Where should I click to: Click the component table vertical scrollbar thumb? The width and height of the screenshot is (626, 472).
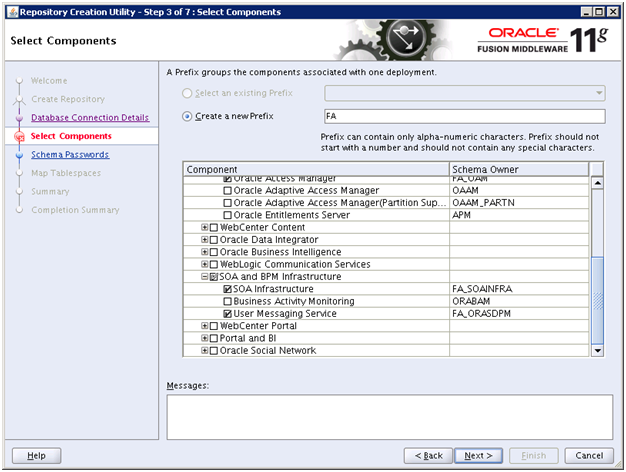click(597, 301)
